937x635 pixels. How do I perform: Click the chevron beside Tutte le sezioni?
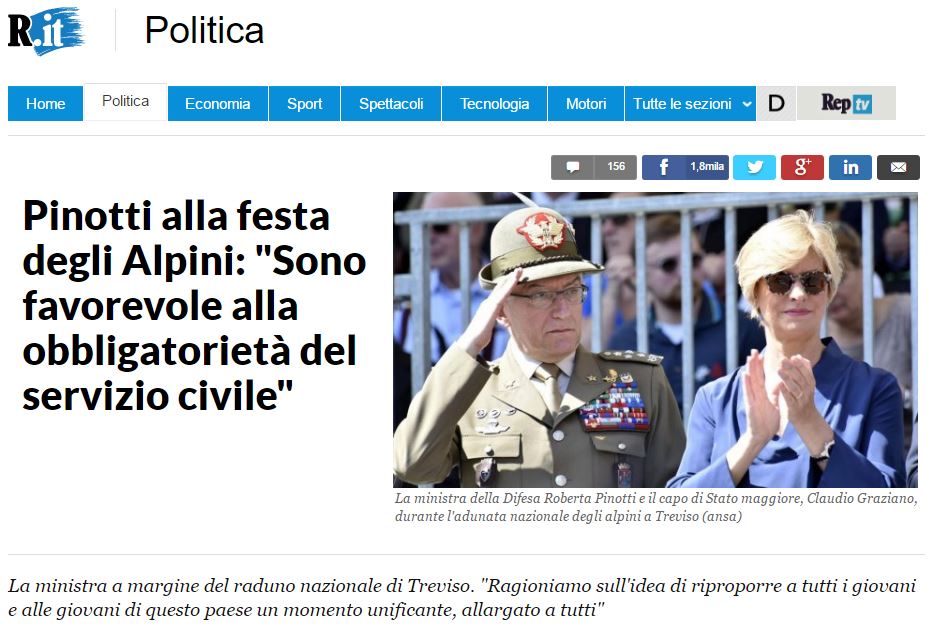point(746,104)
